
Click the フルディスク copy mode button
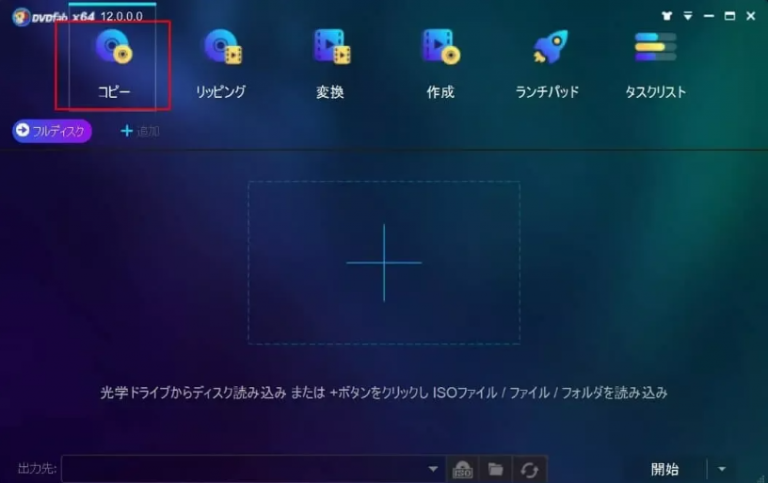coord(52,131)
